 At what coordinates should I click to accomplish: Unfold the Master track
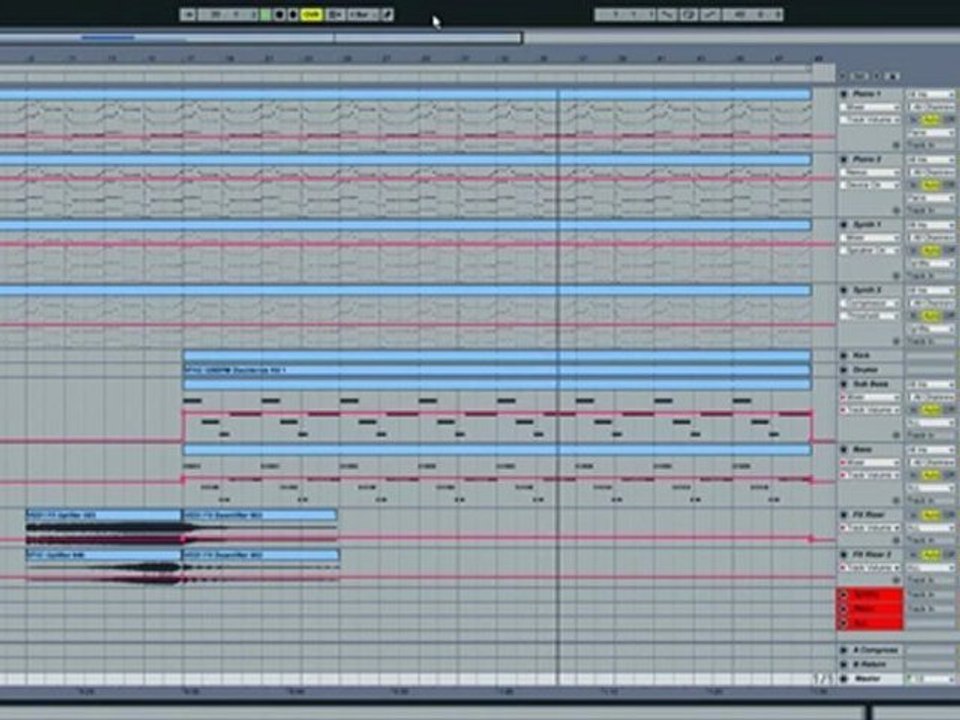(x=844, y=679)
